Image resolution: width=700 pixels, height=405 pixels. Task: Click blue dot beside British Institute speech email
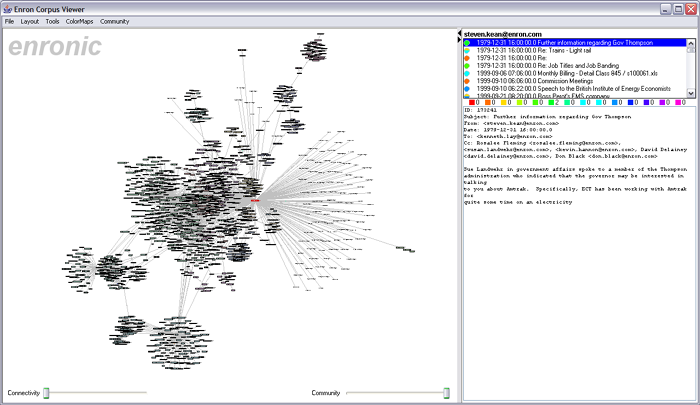467,88
